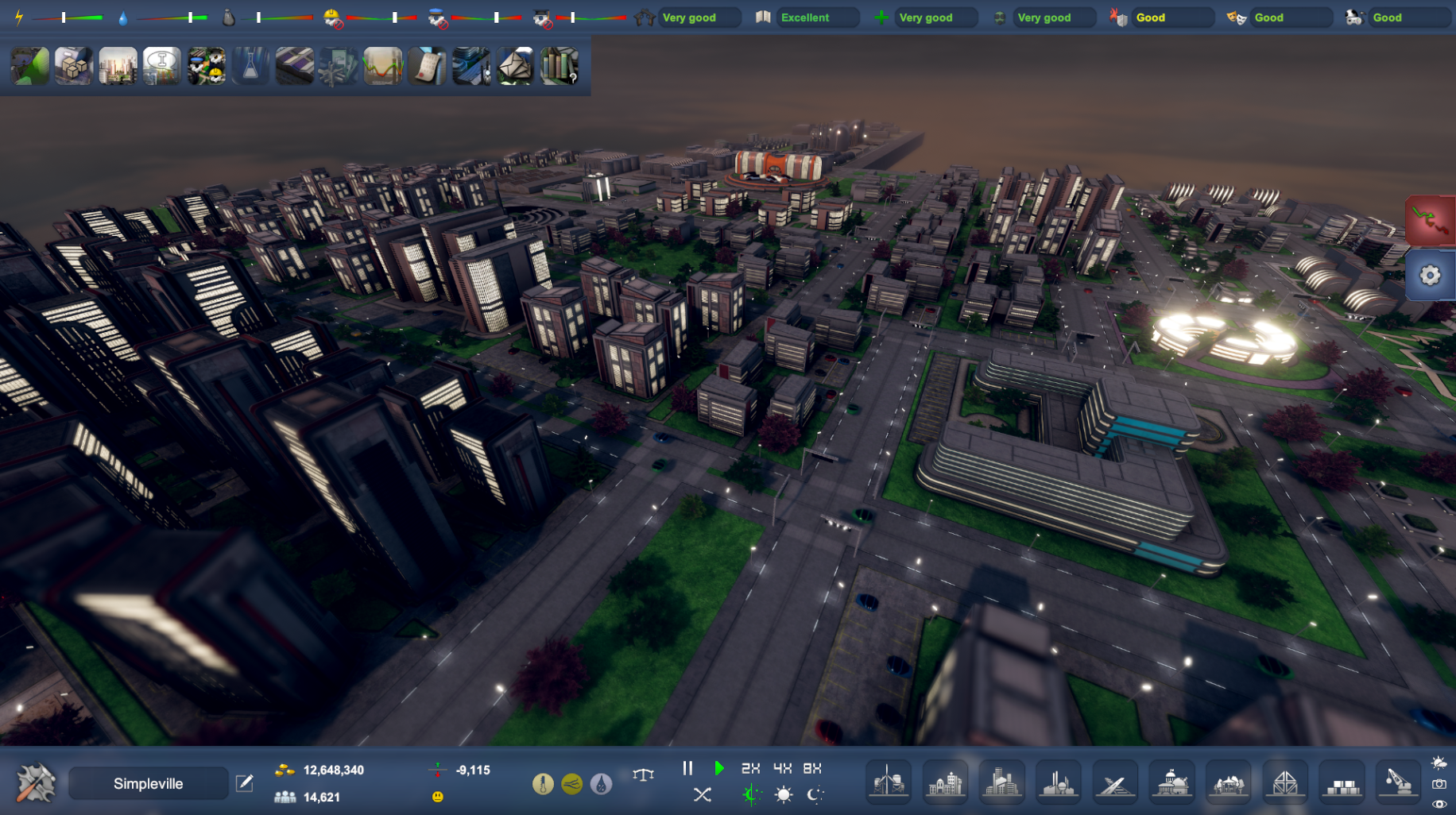Click the yellow happiness smiley face
The height and width of the screenshot is (815, 1456).
[437, 796]
